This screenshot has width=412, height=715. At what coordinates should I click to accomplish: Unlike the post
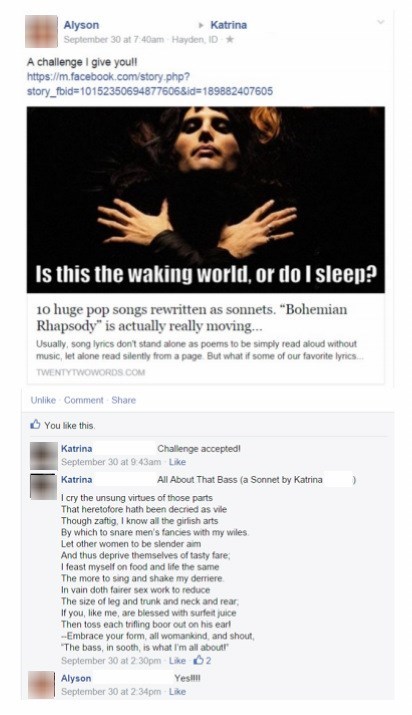coord(43,400)
